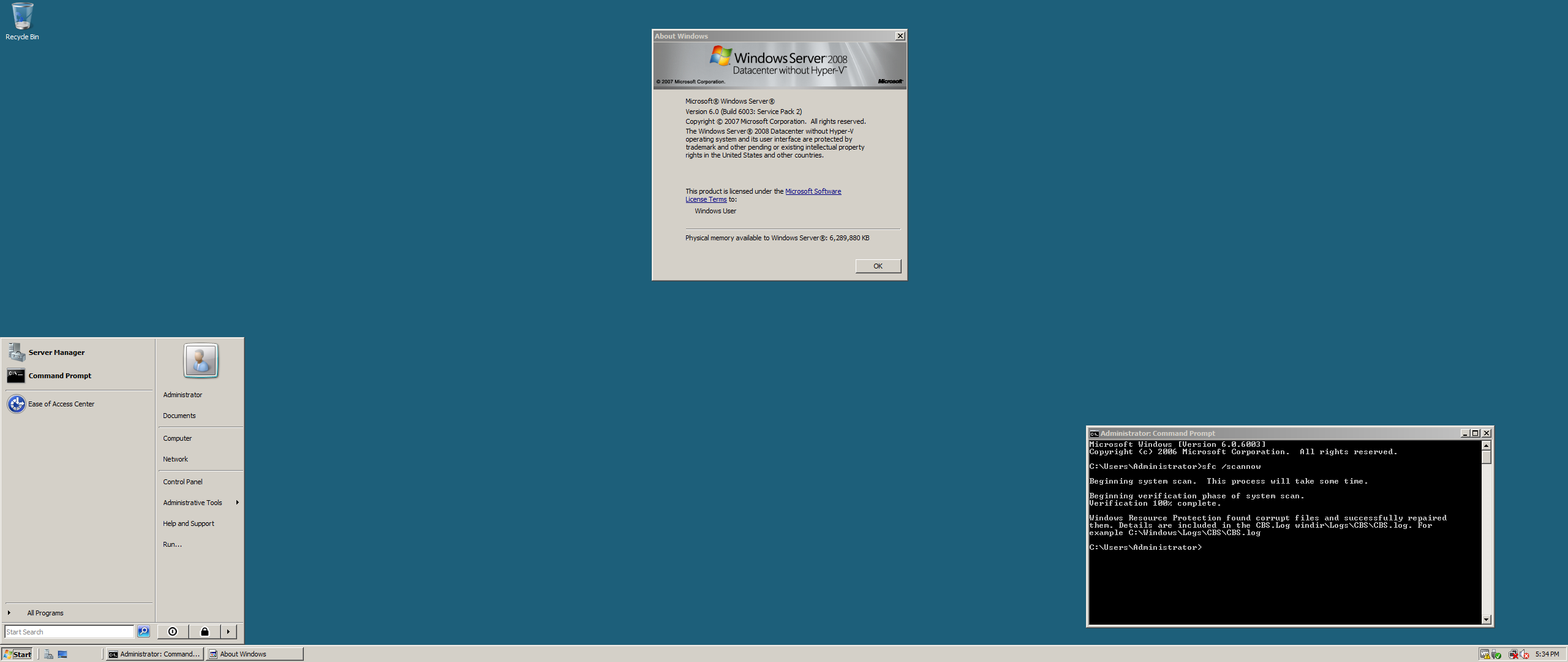
Task: Click the Administrator user account picture
Action: [x=201, y=360]
